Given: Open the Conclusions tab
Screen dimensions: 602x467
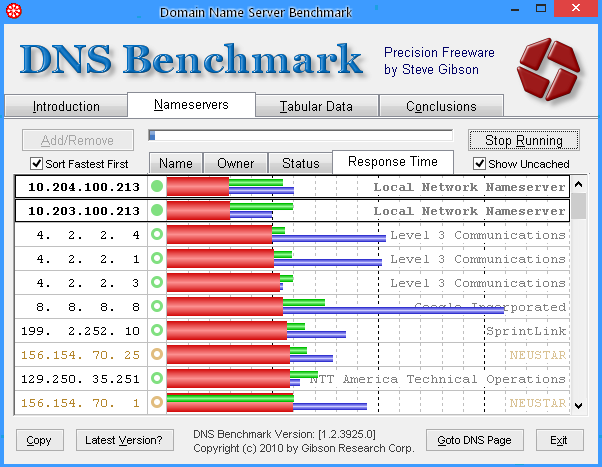Looking at the screenshot, I should 441,106.
